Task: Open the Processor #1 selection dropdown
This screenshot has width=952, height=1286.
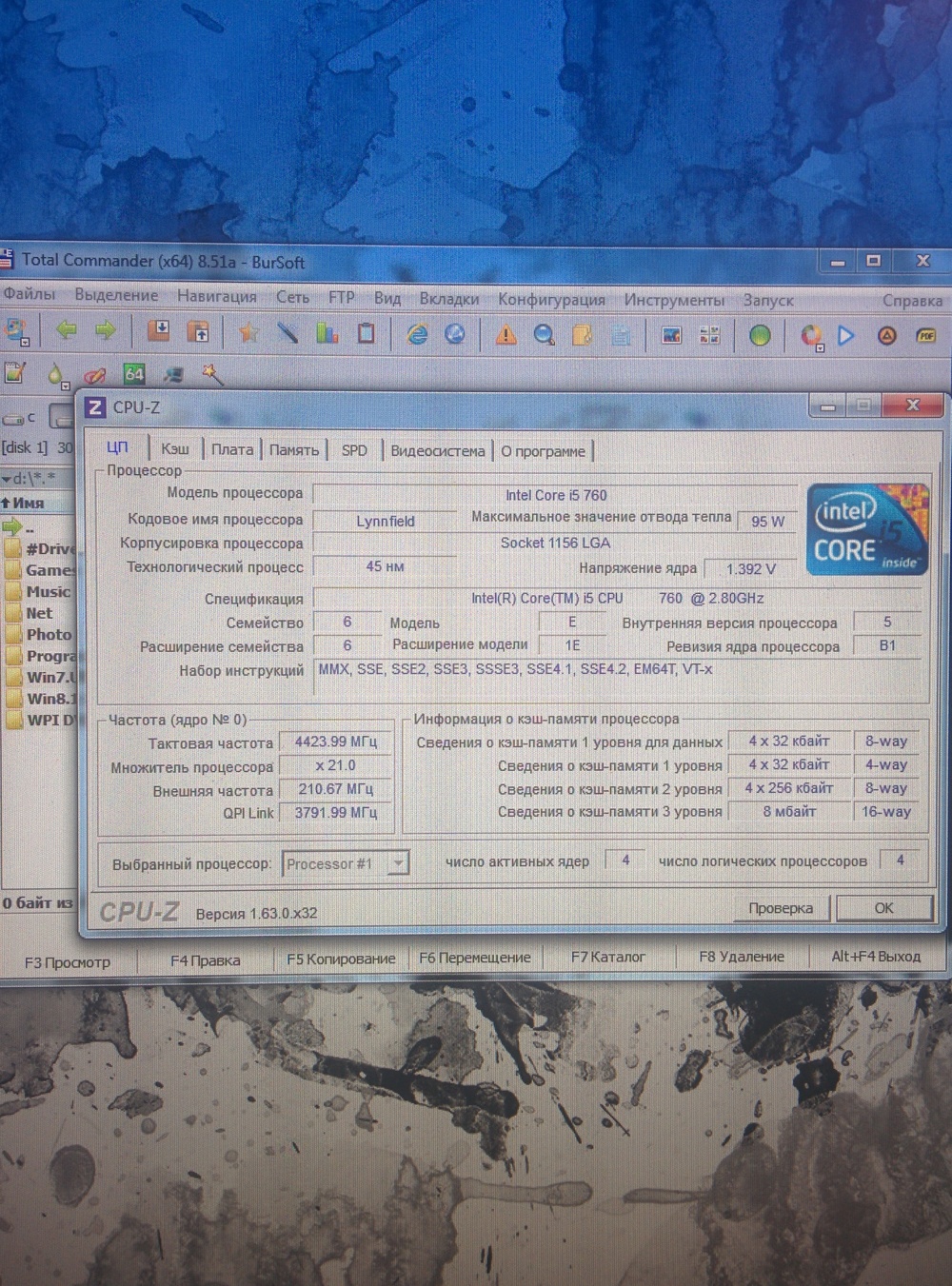Action: click(x=347, y=863)
